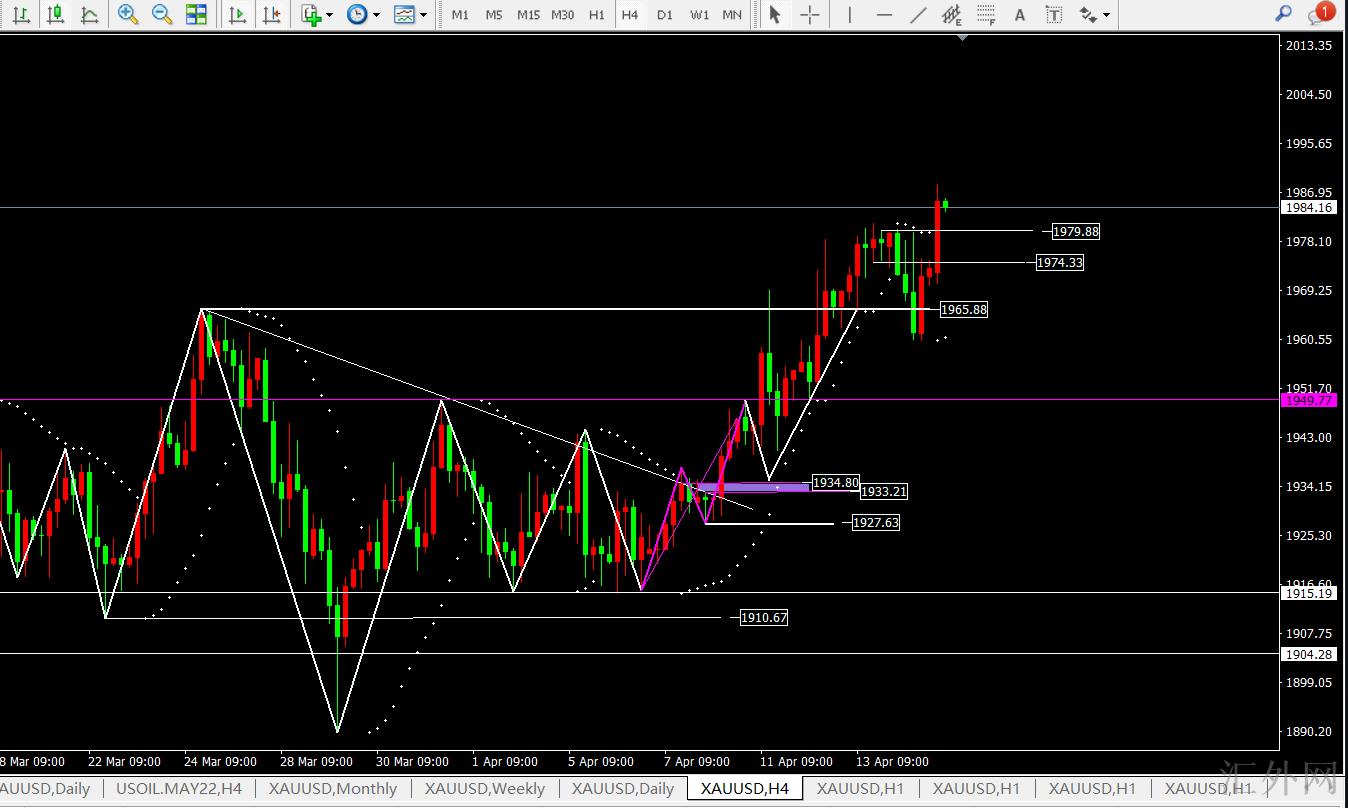Image resolution: width=1348 pixels, height=808 pixels.
Task: Open the XAUUSD,Monthly chart tab
Action: point(333,789)
